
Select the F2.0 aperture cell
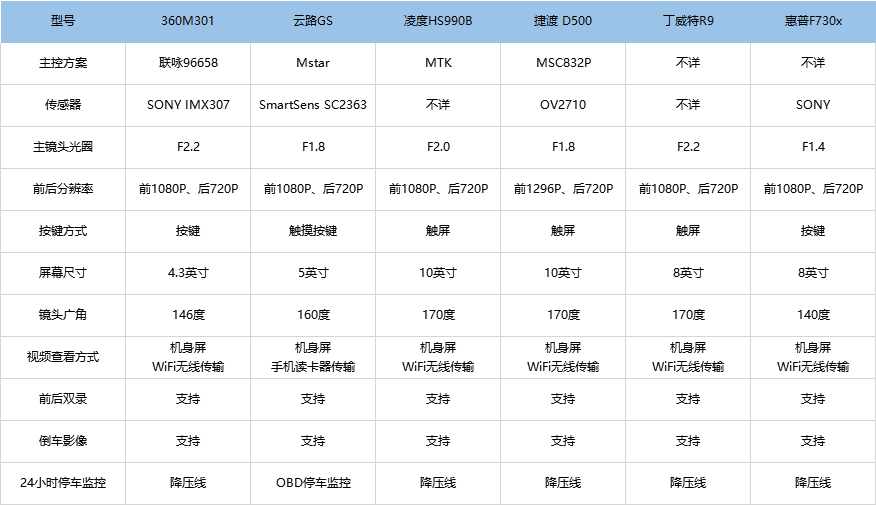pyautogui.click(x=438, y=147)
